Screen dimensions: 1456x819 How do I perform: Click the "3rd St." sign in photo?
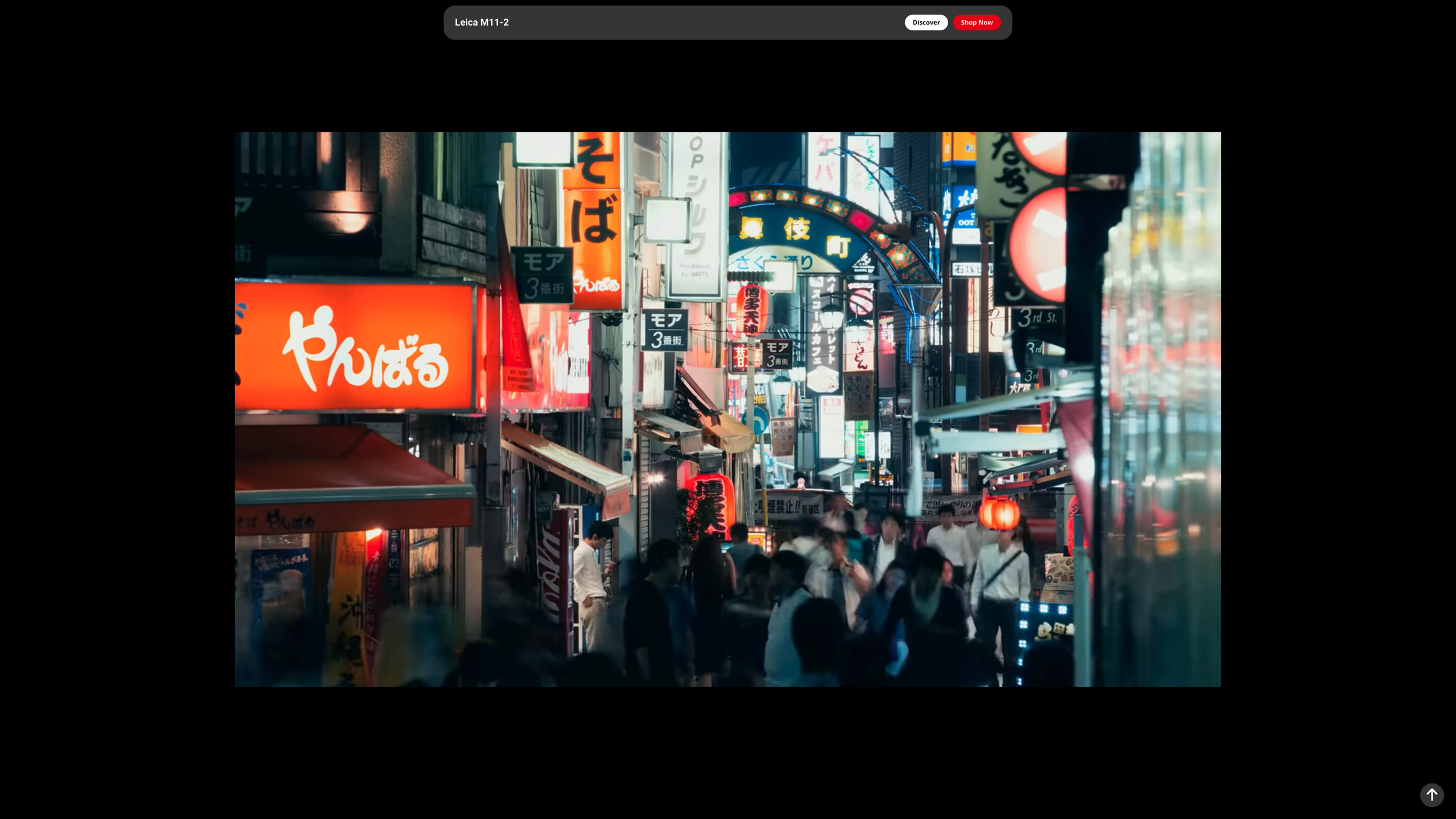click(1037, 318)
